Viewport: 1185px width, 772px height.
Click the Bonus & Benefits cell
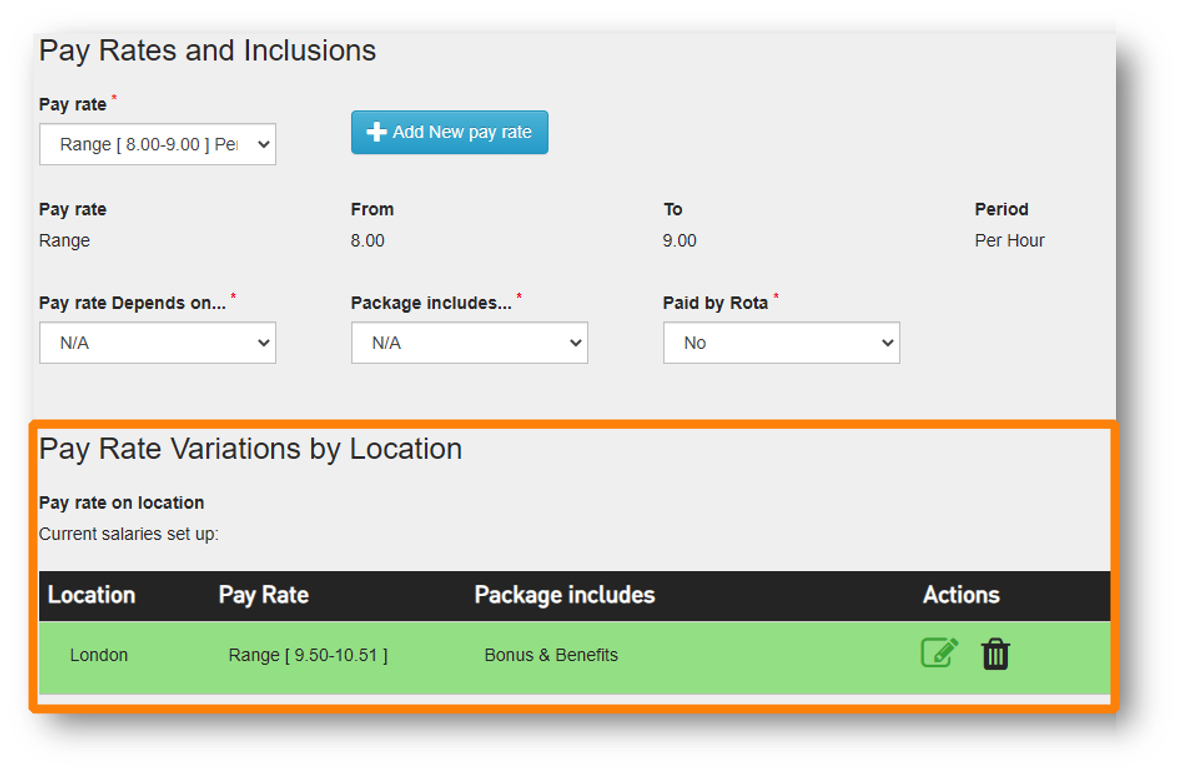[551, 655]
